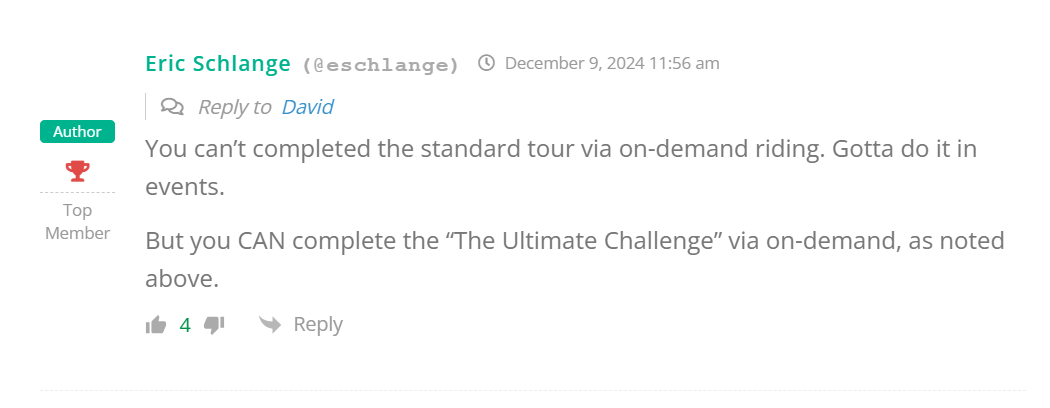Click the speech bubbles icon before Reply to
1050x408 pixels.
pyautogui.click(x=172, y=107)
